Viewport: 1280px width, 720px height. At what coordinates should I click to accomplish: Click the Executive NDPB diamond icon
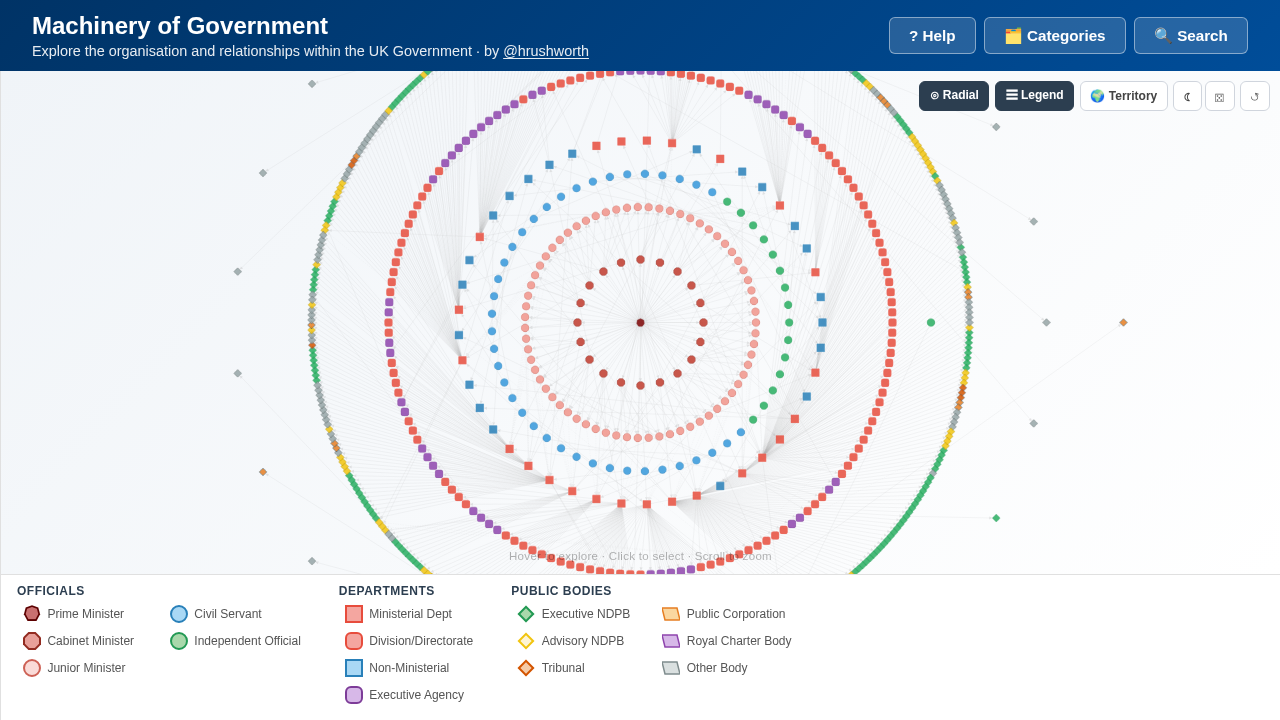pyautogui.click(x=526, y=614)
